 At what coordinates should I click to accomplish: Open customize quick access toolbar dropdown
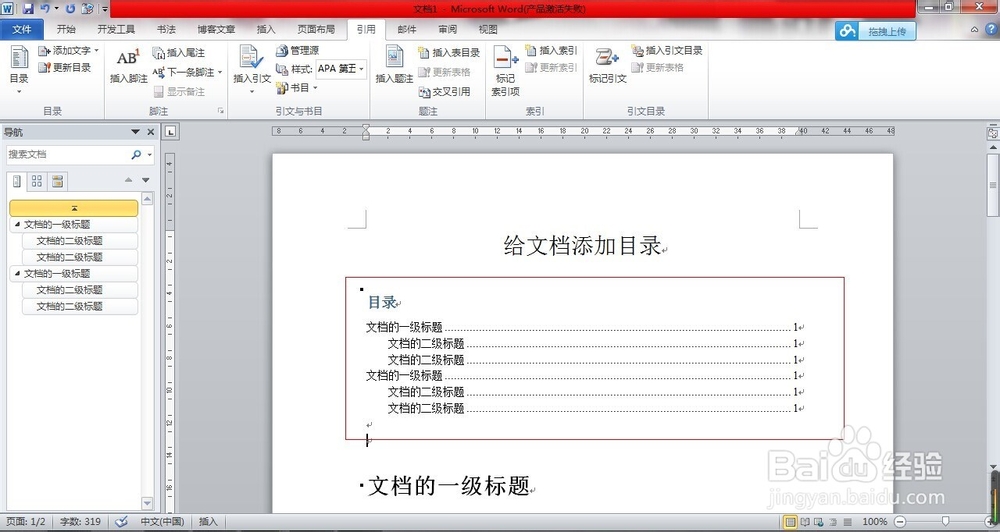point(105,9)
